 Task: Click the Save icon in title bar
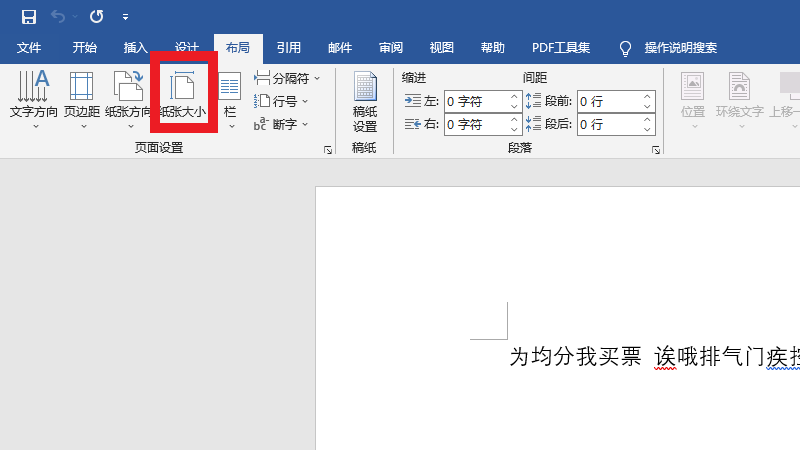pos(28,17)
